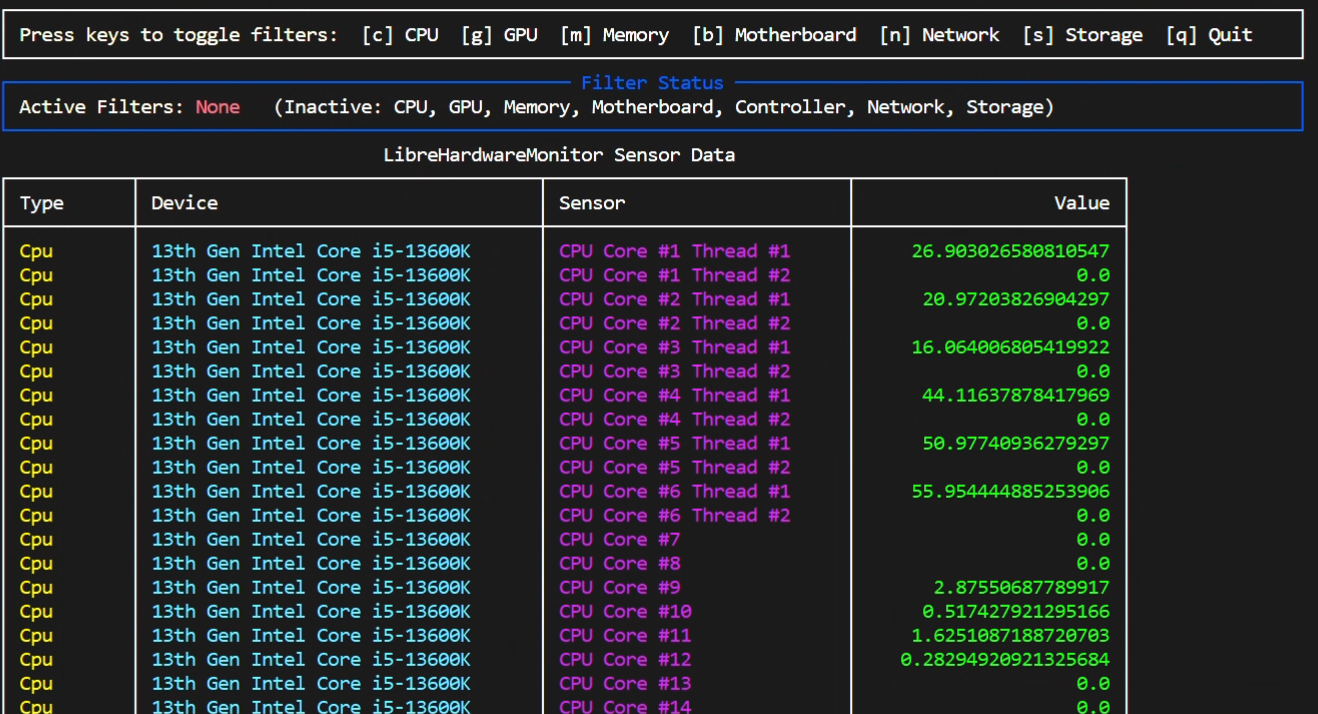Screen dimensions: 1318x714
Task: Click value 1.6251087188720703
Action: click(x=1011, y=635)
